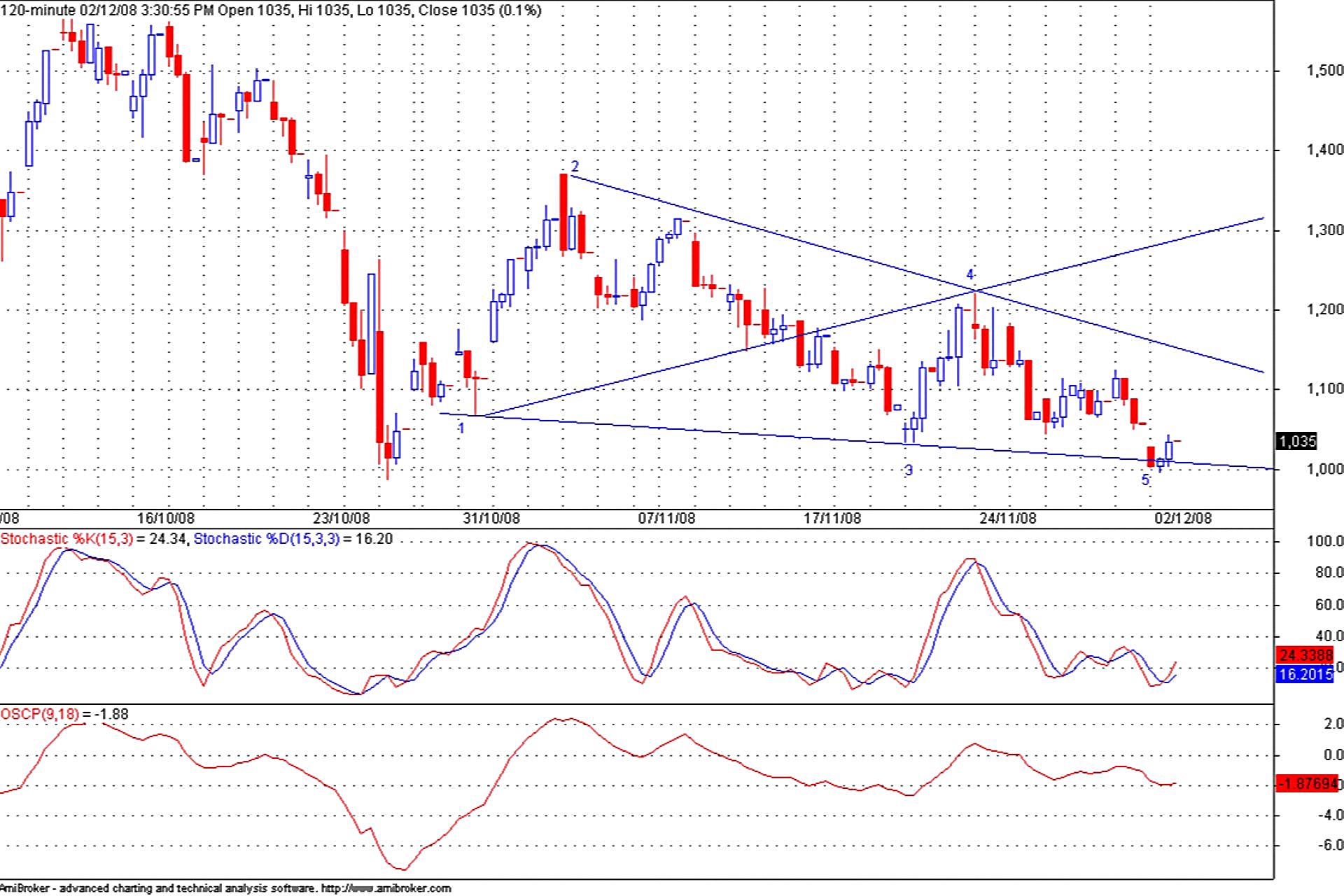Click the '31/10/08' date axis label
This screenshot has height=896, width=1344.
tap(491, 518)
